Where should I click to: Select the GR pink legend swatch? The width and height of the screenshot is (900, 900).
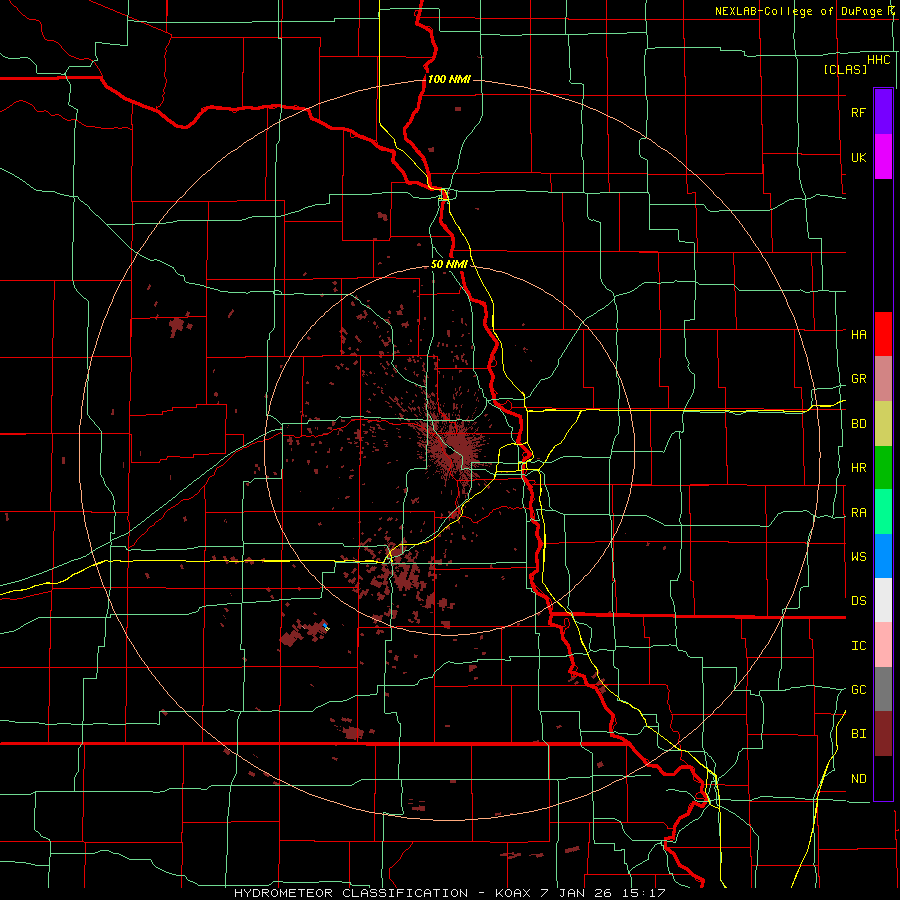[x=883, y=379]
